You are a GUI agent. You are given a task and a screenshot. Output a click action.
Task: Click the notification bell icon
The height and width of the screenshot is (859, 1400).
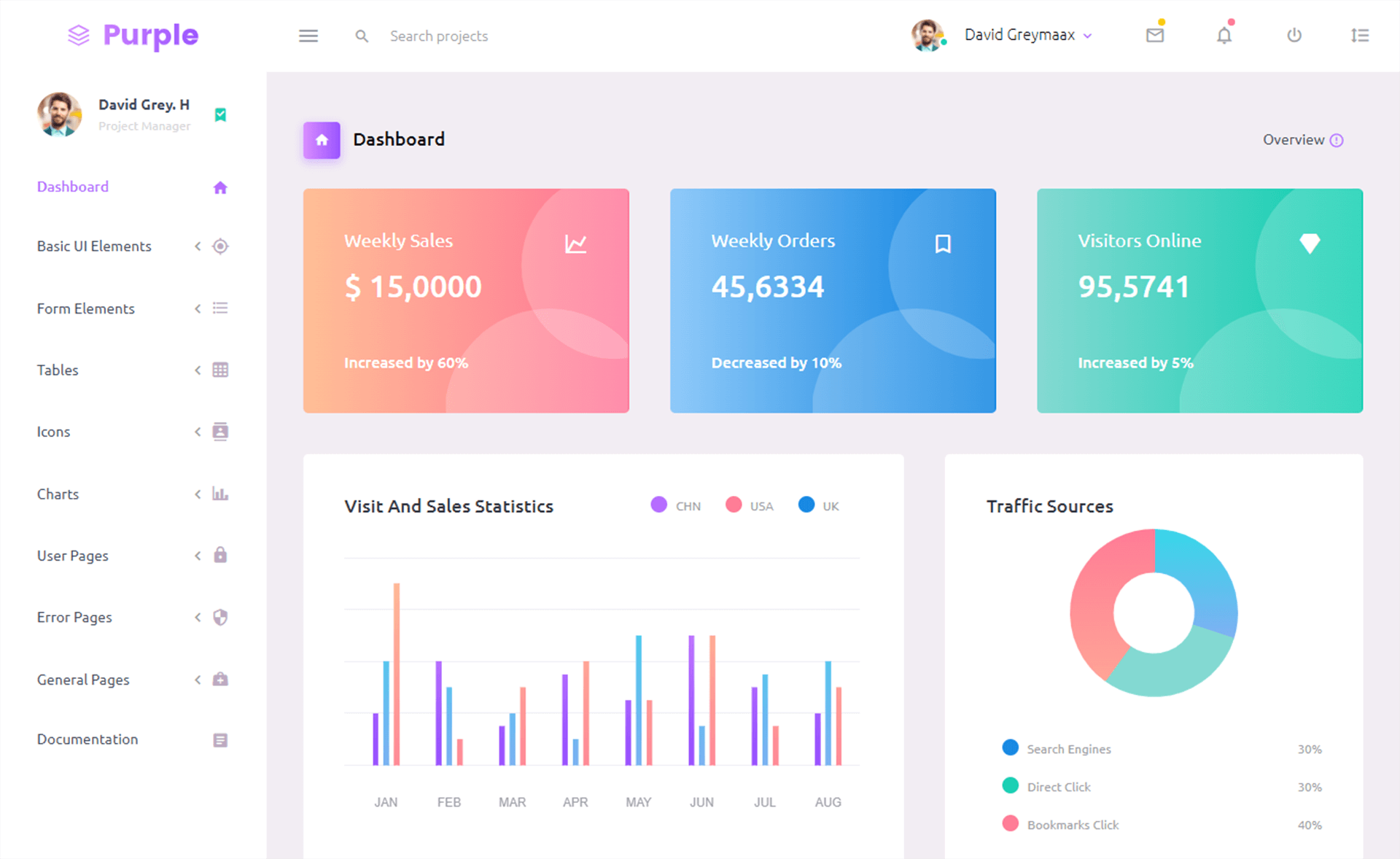[1223, 35]
